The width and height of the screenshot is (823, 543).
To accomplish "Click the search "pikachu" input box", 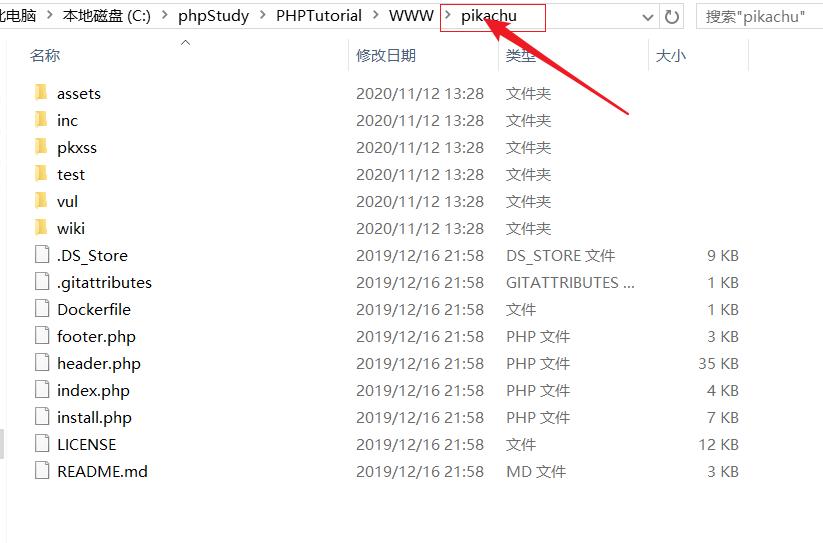I will (759, 17).
